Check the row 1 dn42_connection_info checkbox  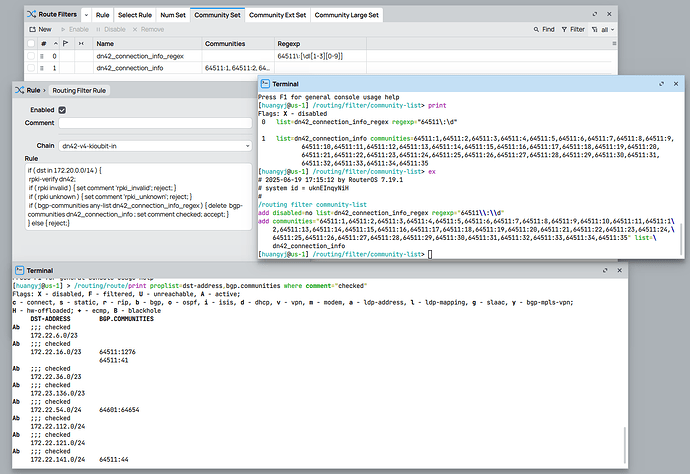pyautogui.click(x=31, y=68)
